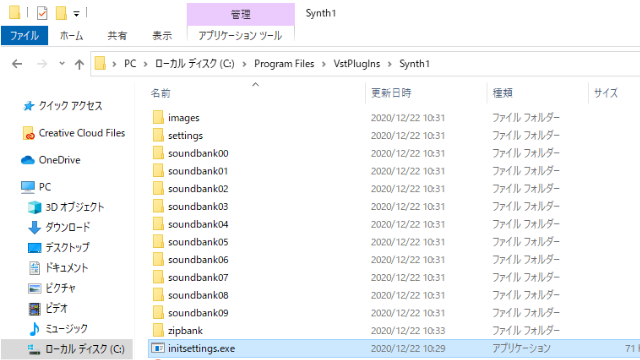Select the soundbank02 folder name
The height and width of the screenshot is (360, 640).
click(x=198, y=189)
